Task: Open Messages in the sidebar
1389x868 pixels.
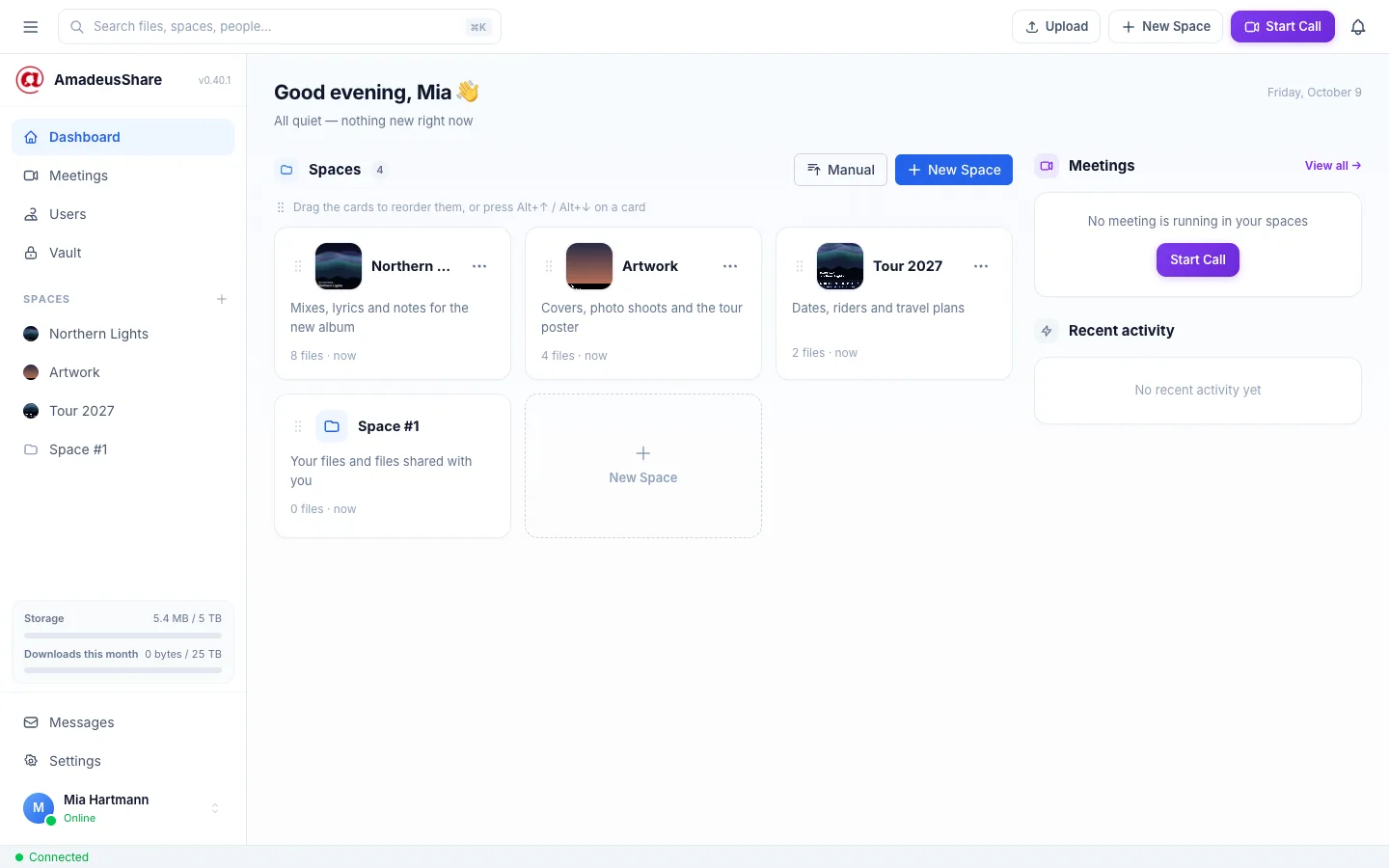Action: click(x=123, y=722)
